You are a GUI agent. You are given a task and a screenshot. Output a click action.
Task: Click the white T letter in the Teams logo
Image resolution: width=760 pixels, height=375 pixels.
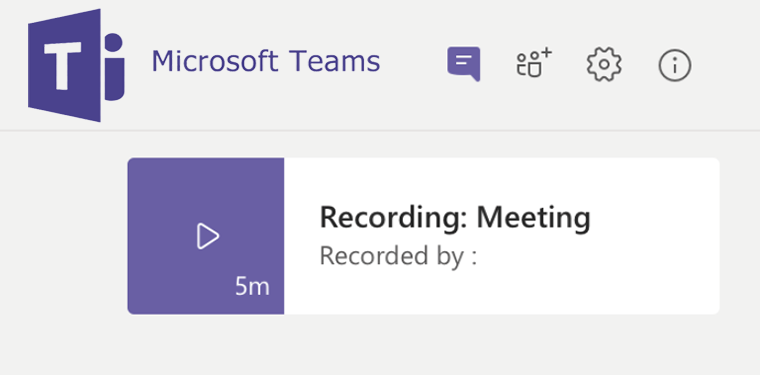coord(63,66)
